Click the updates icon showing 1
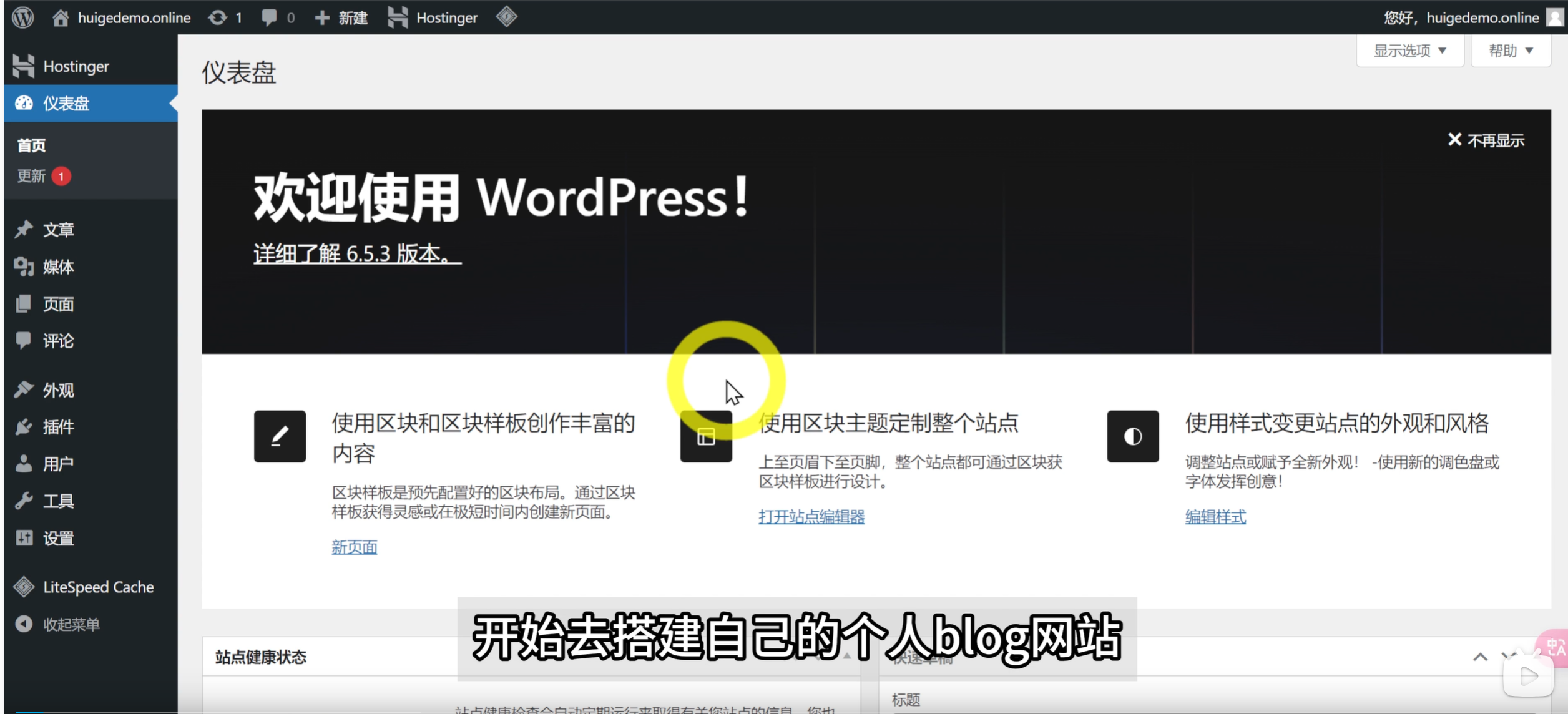This screenshot has height=714, width=1568. coord(225,17)
